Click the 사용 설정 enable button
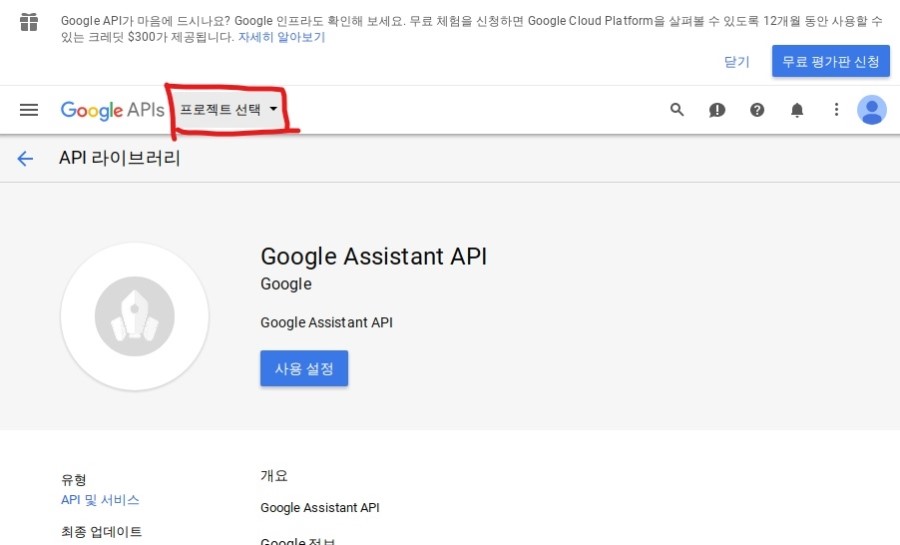This screenshot has height=545, width=900. 304,368
